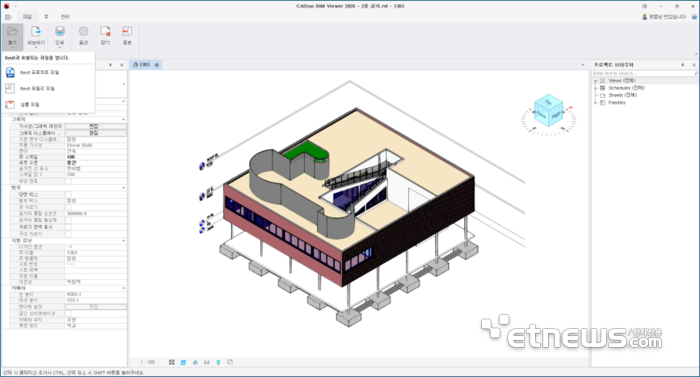Click the Families node icon in browser
The image size is (700, 377).
(602, 103)
